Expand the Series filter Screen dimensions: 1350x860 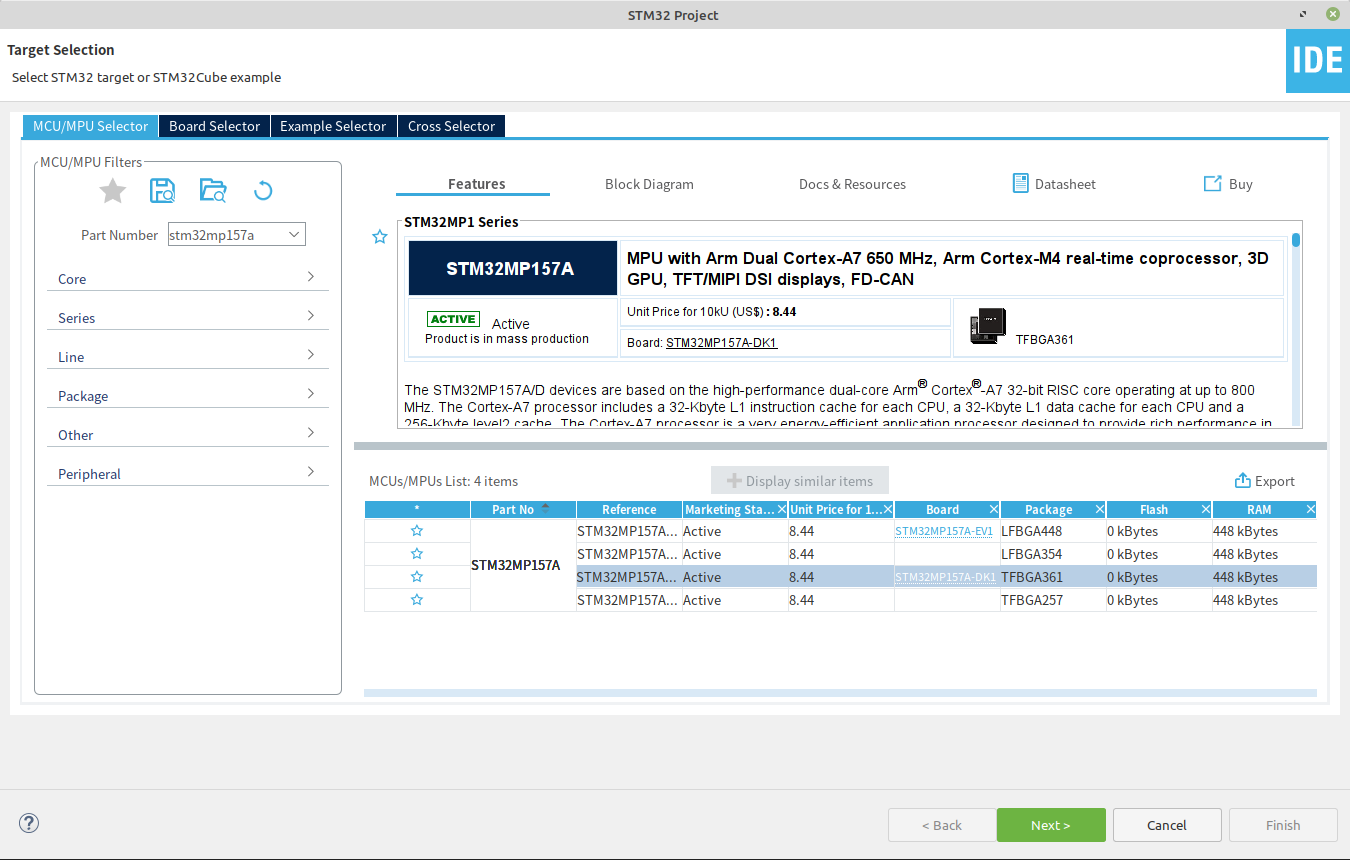point(187,318)
